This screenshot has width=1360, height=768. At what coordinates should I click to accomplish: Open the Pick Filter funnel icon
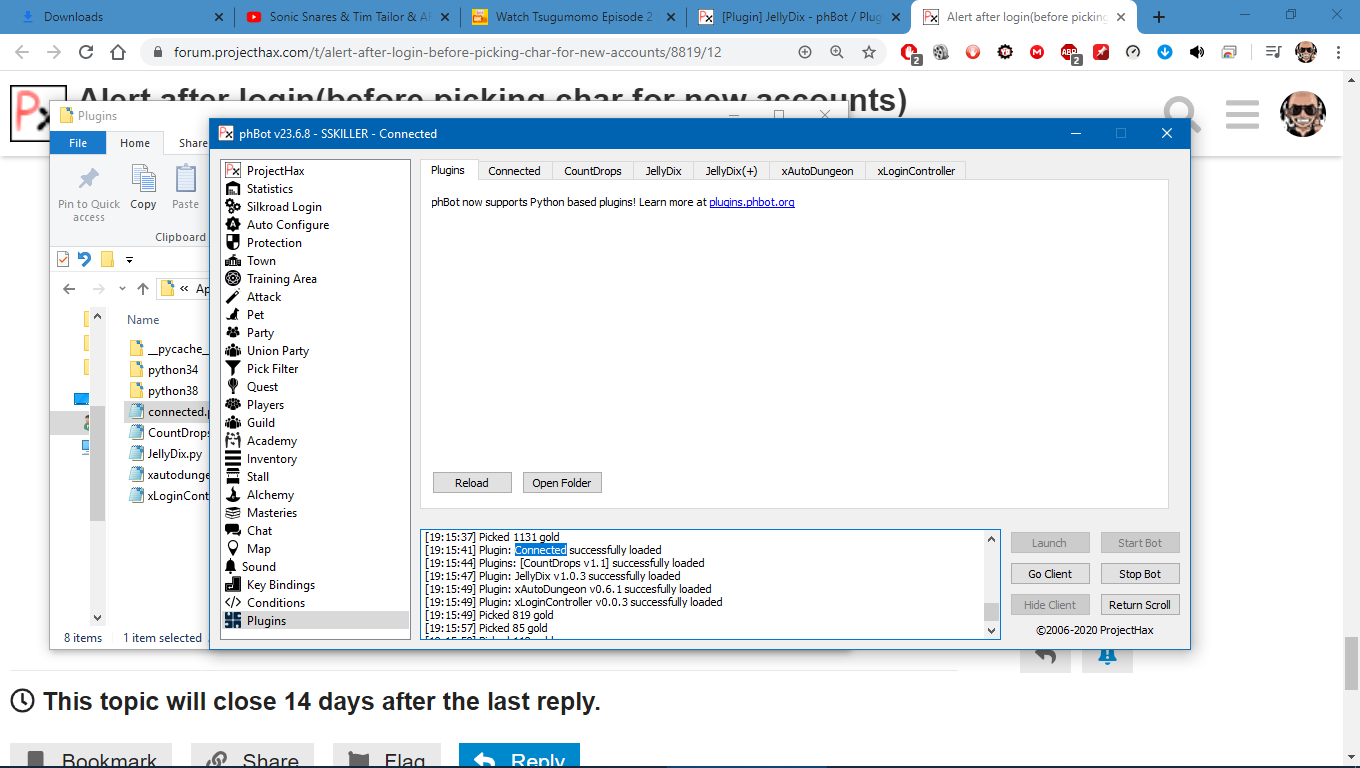(x=233, y=369)
